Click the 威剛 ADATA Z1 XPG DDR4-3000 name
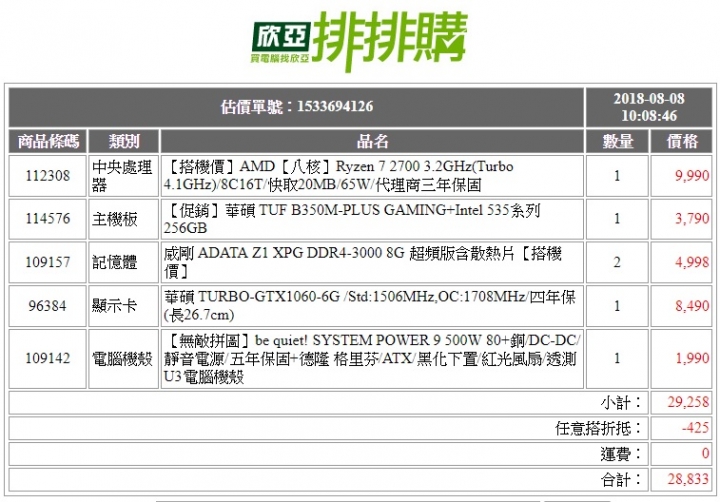 pyautogui.click(x=363, y=262)
